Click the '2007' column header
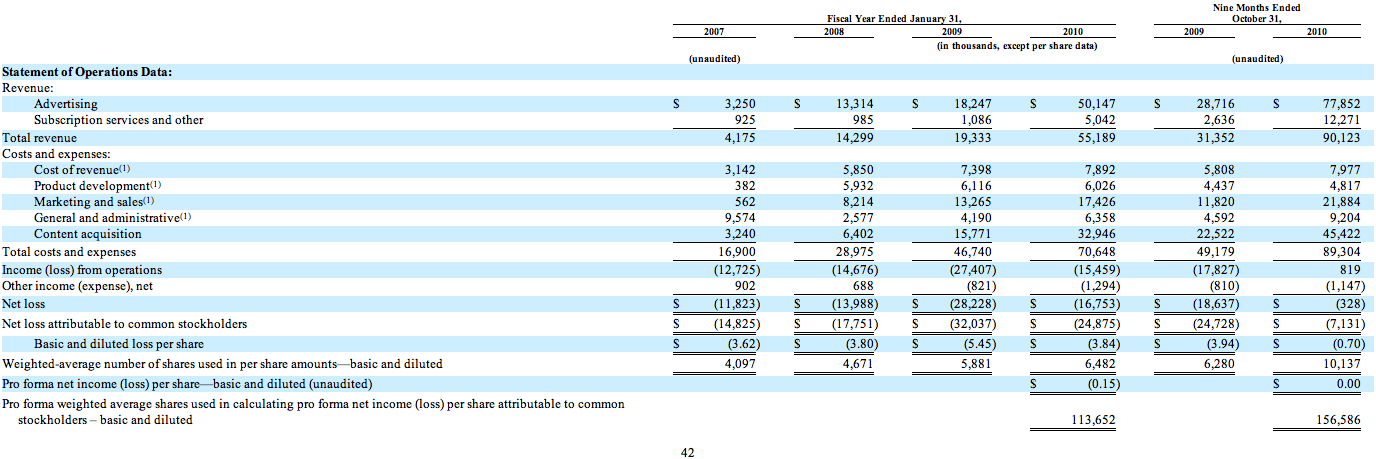 tap(715, 32)
